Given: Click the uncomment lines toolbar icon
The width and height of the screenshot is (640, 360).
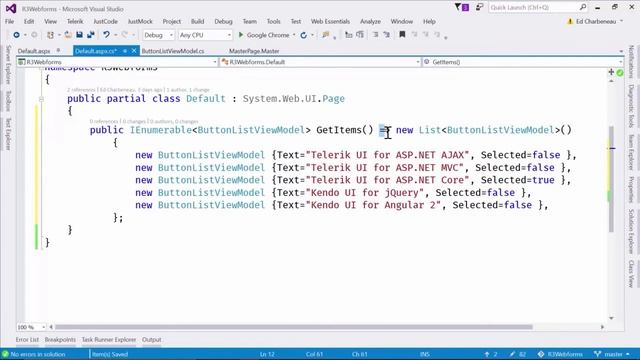Looking at the screenshot, I should coord(387,35).
